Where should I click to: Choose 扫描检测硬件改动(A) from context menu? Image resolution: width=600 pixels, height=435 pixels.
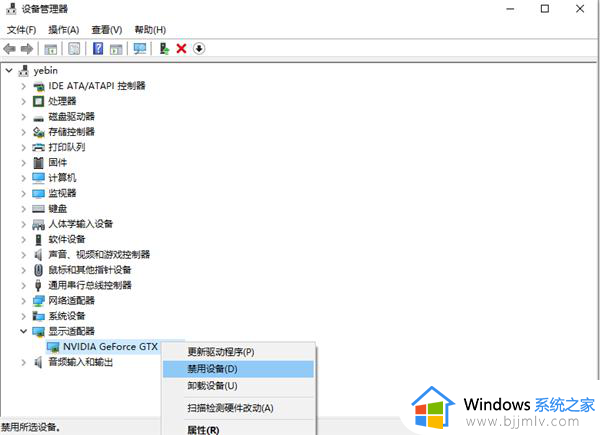238,408
